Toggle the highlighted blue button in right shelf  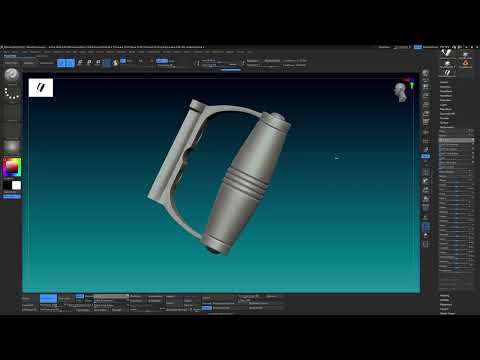(x=426, y=156)
